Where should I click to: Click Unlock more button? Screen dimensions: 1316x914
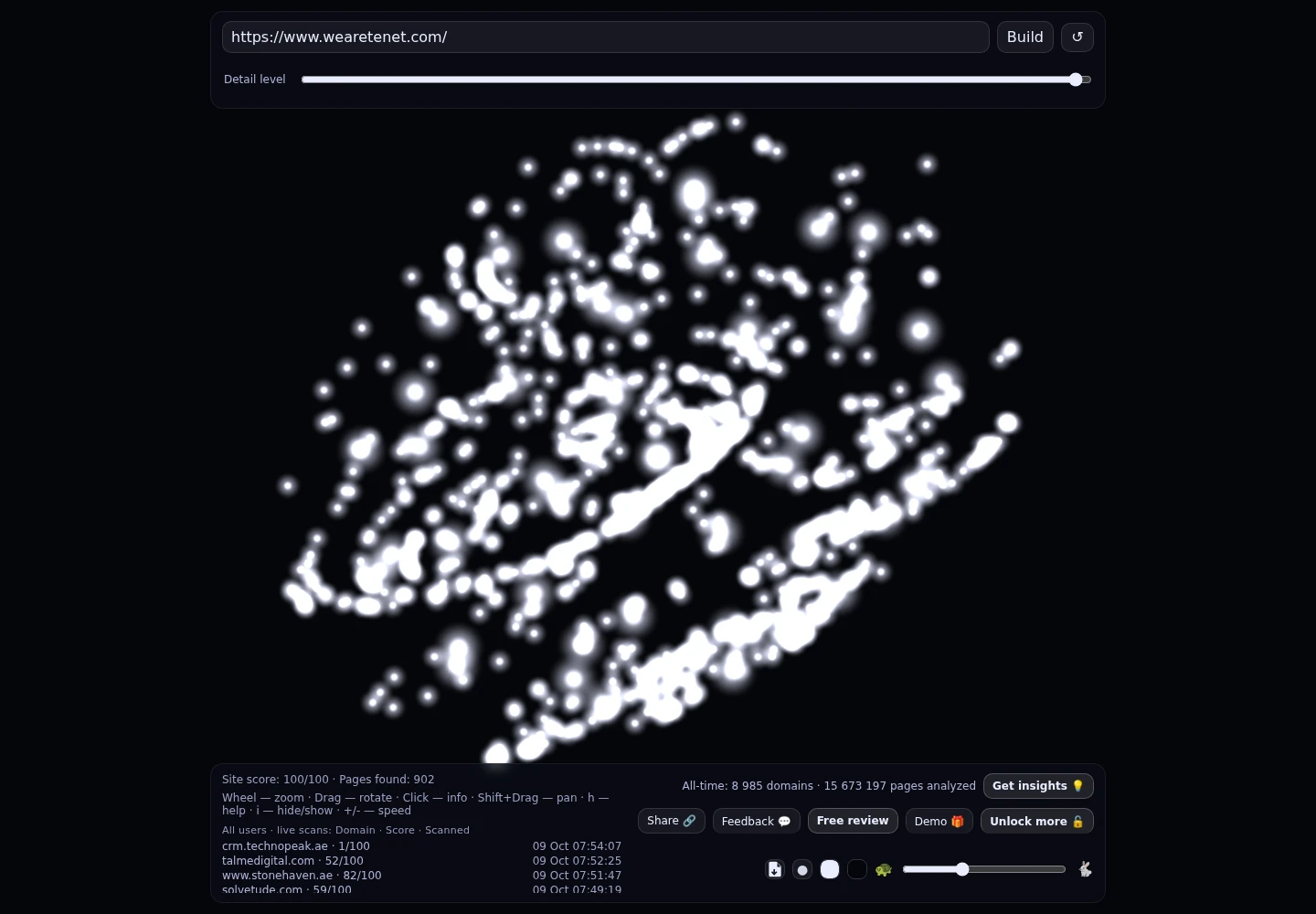(x=1037, y=821)
